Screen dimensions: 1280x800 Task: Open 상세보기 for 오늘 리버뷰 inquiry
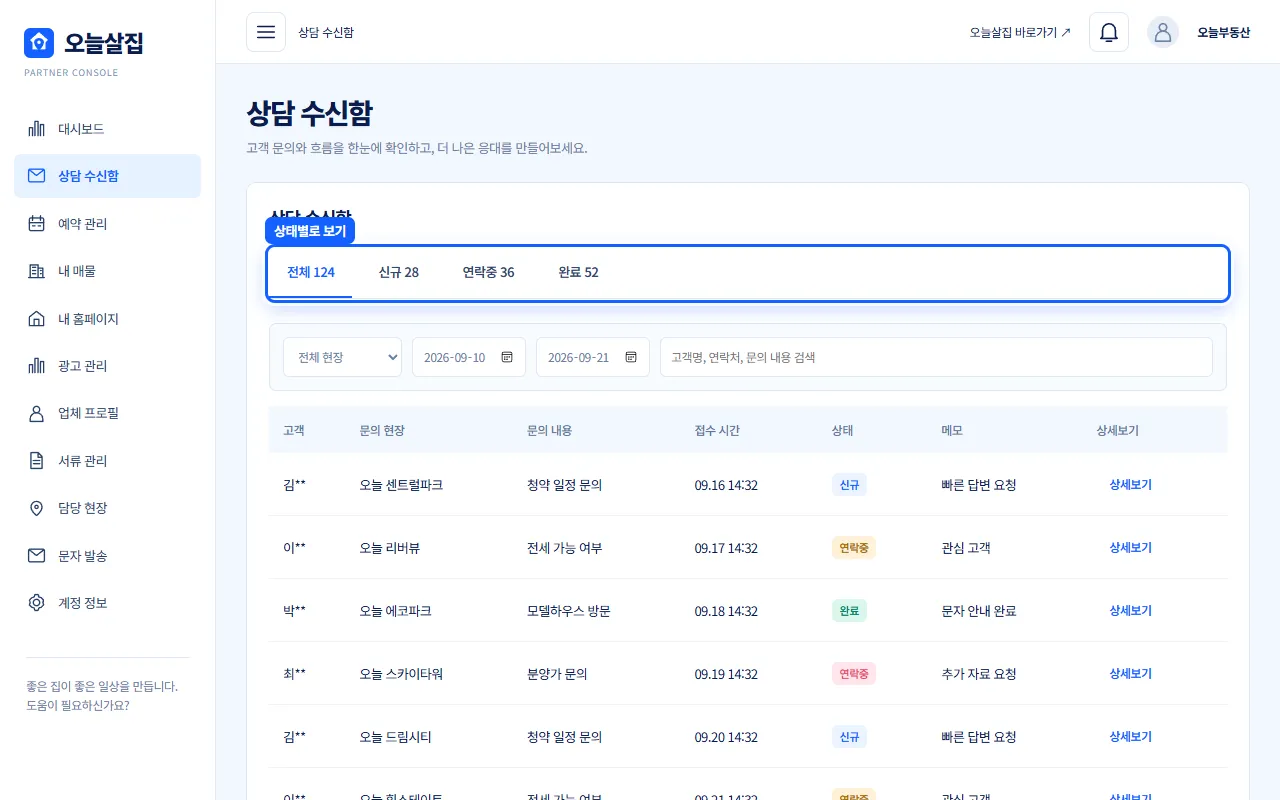(x=1130, y=548)
